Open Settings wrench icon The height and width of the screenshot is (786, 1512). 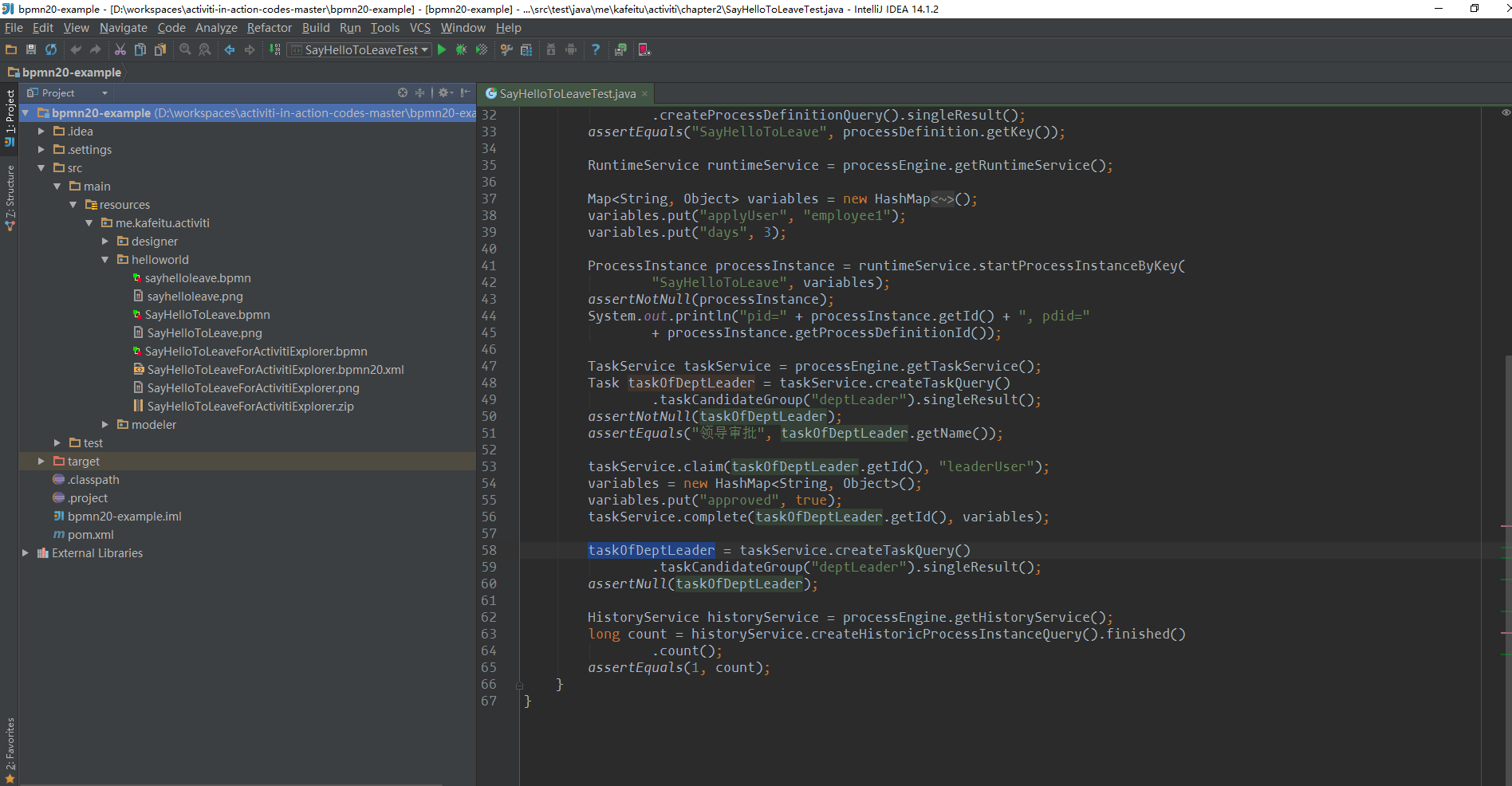point(506,49)
